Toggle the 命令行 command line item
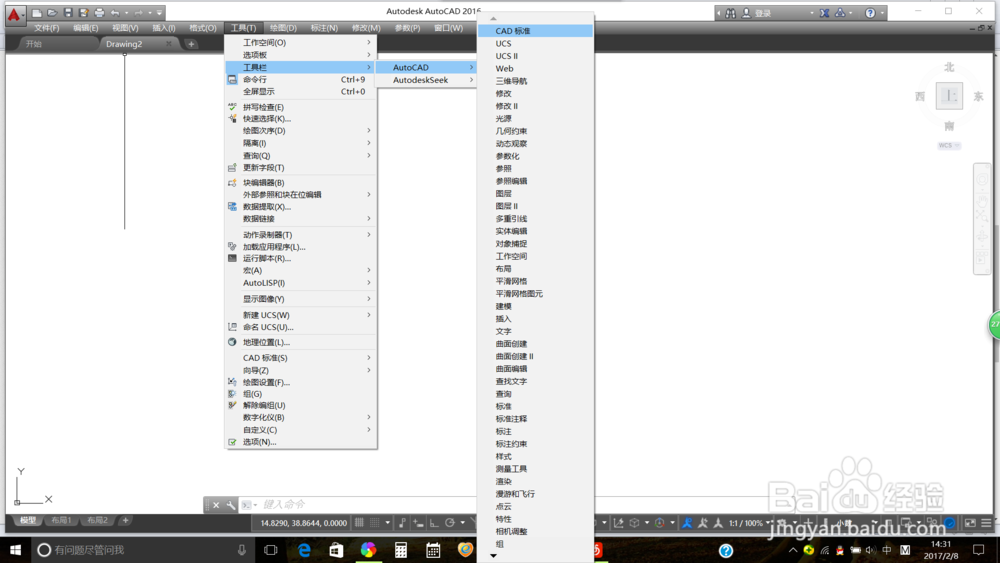Viewport: 1000px width, 563px height. click(x=300, y=80)
